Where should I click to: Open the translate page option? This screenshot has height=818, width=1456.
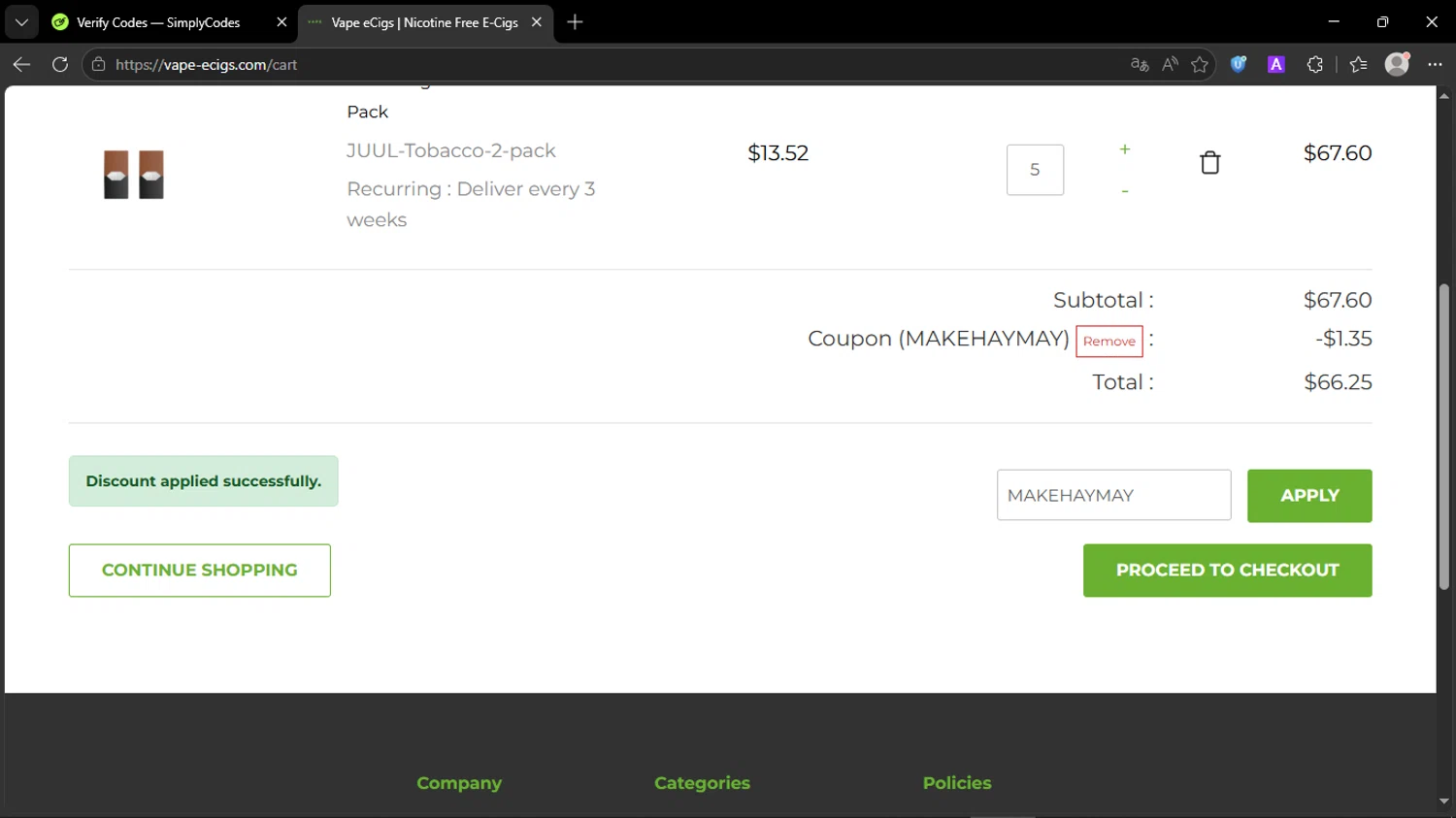1140,65
